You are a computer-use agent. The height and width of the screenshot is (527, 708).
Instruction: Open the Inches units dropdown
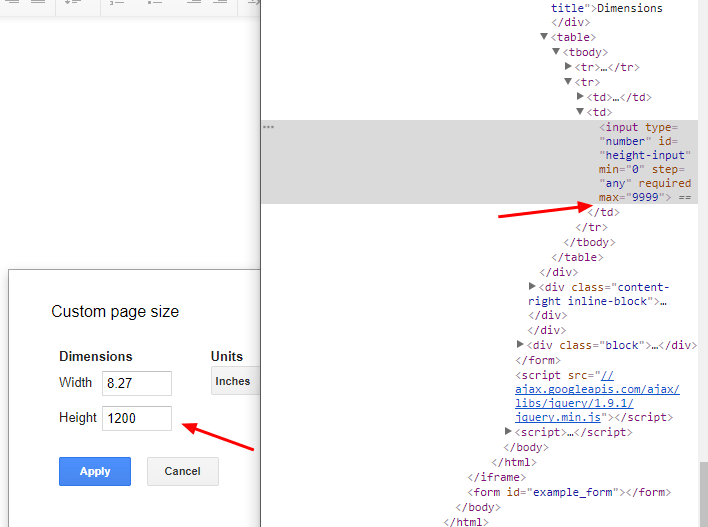235,381
